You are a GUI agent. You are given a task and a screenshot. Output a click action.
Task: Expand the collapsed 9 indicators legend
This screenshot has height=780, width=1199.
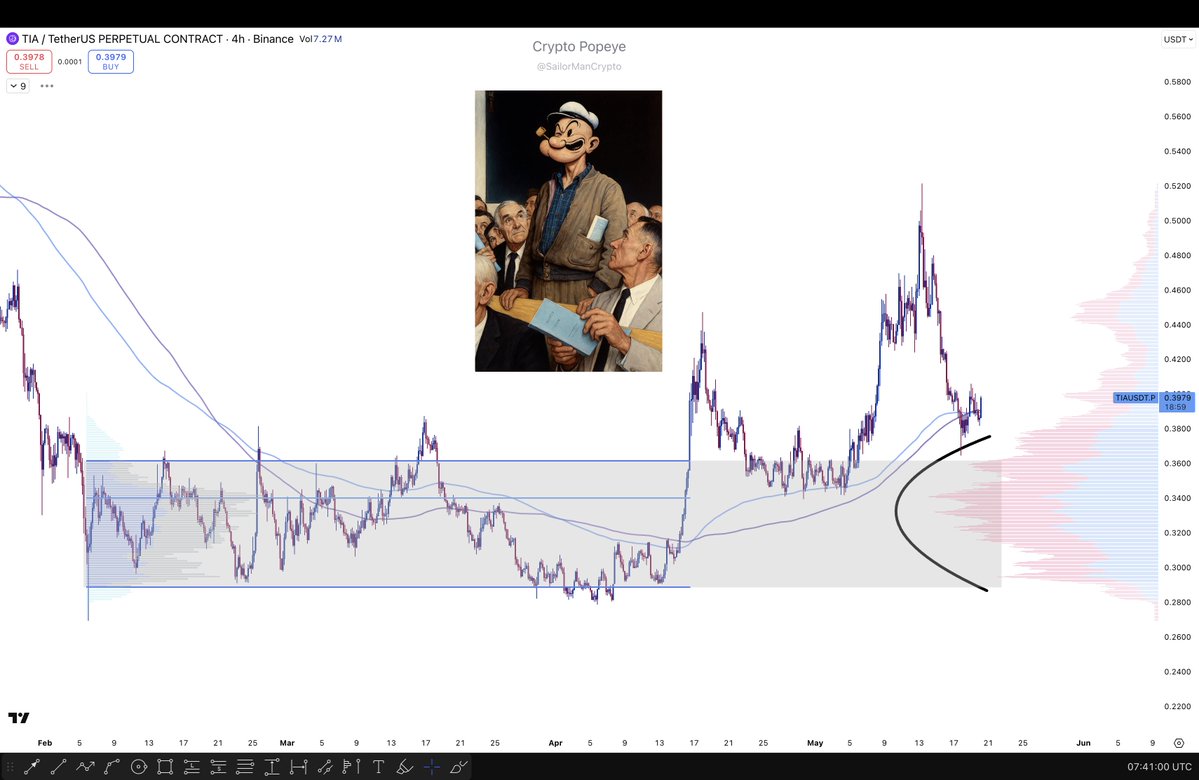tap(18, 86)
